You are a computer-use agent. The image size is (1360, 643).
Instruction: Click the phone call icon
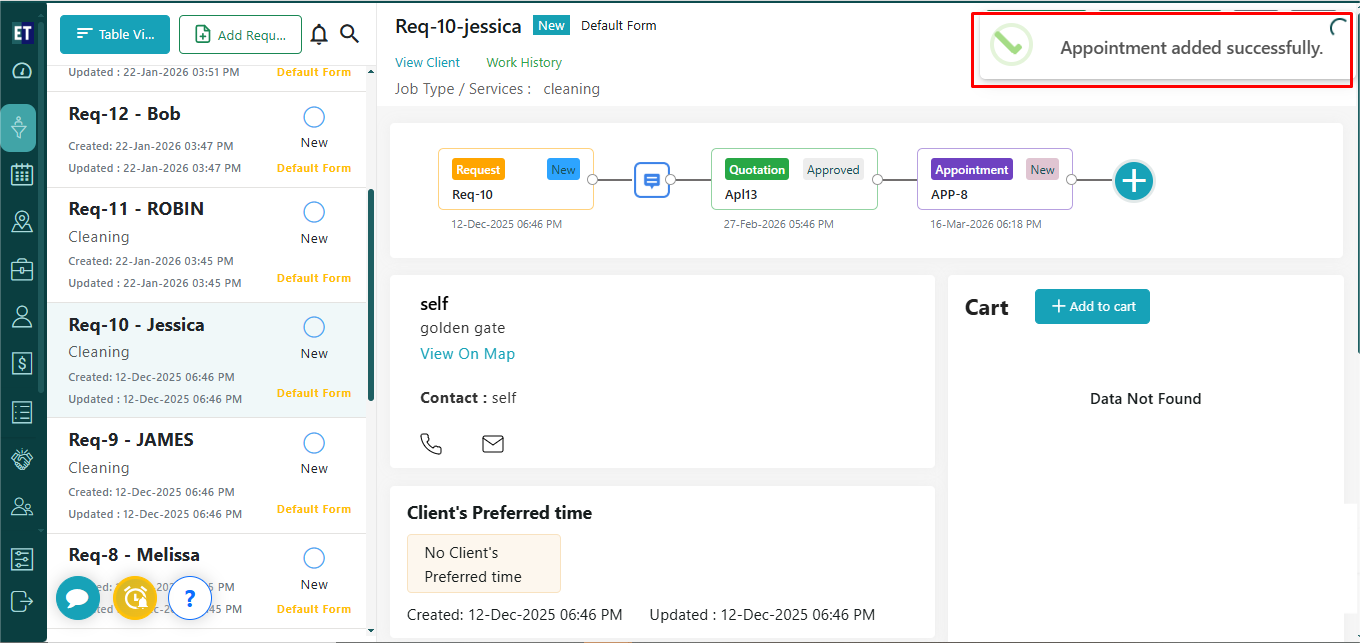[x=431, y=443]
